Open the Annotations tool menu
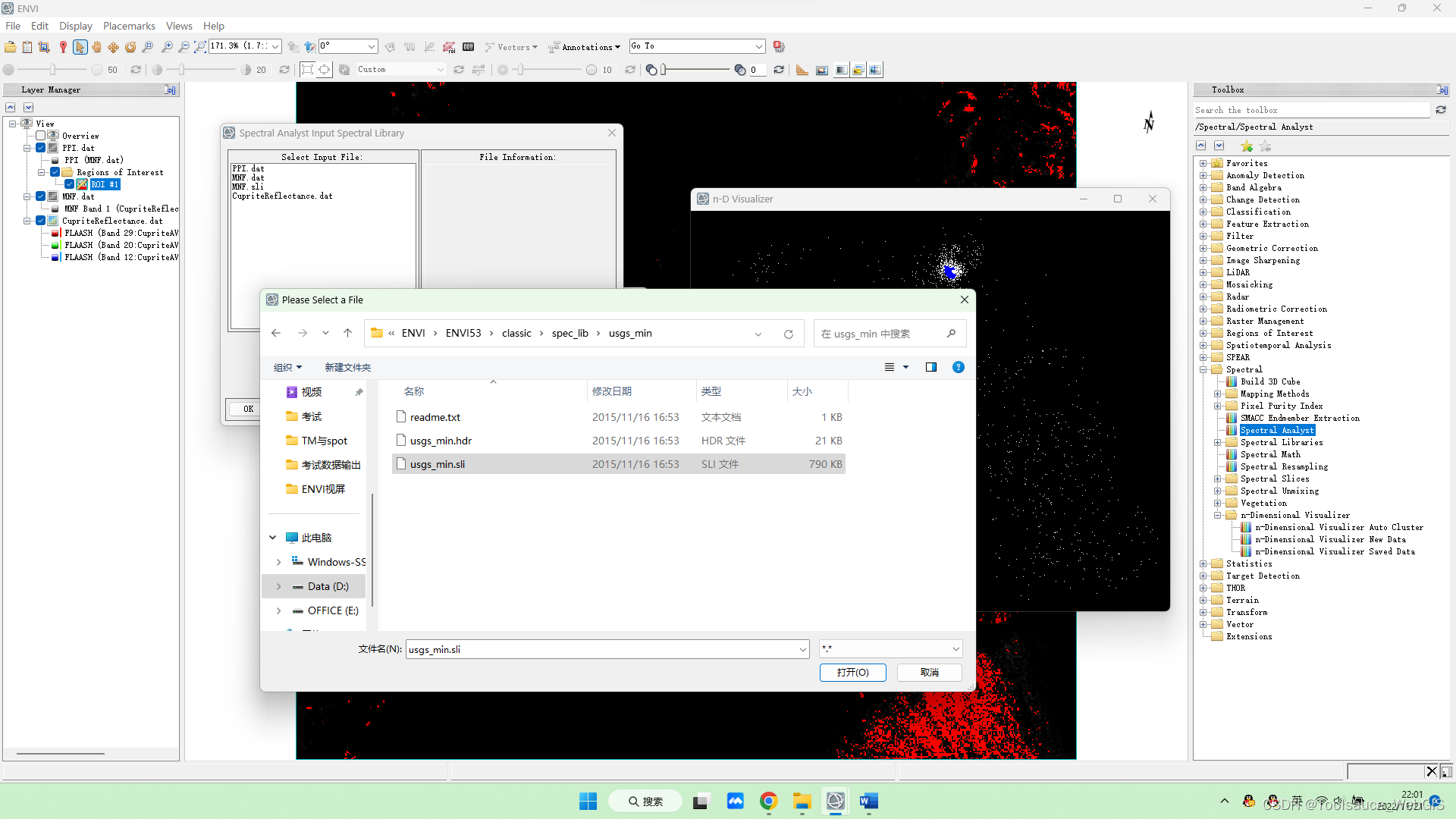 tap(584, 47)
